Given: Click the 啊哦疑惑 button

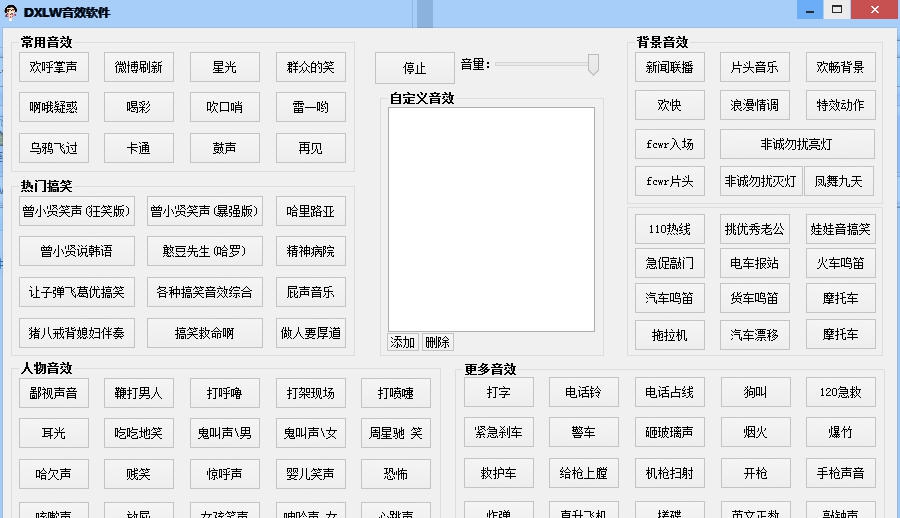Looking at the screenshot, I should [x=53, y=107].
